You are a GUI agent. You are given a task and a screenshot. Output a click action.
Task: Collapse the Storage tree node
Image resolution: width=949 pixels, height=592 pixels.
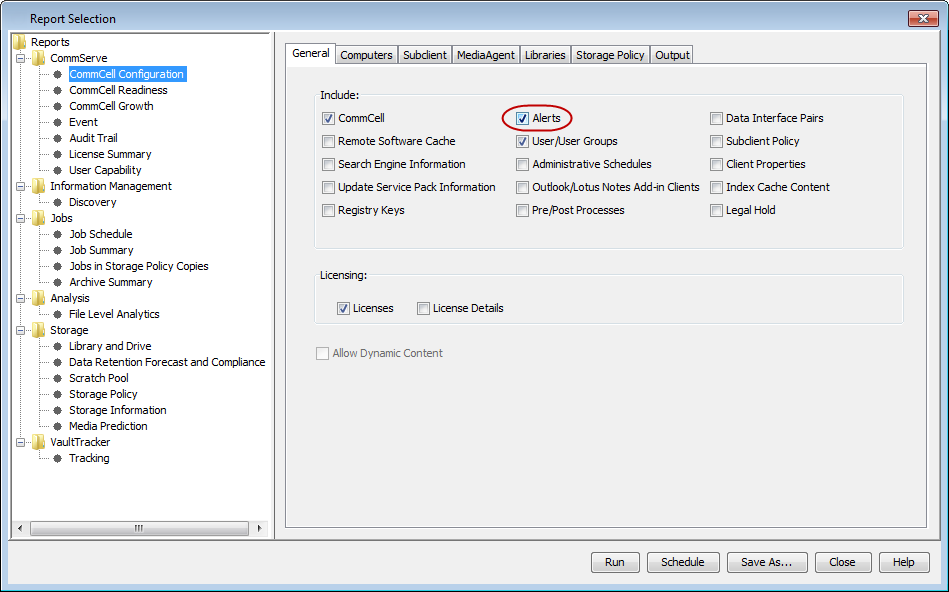click(x=21, y=331)
